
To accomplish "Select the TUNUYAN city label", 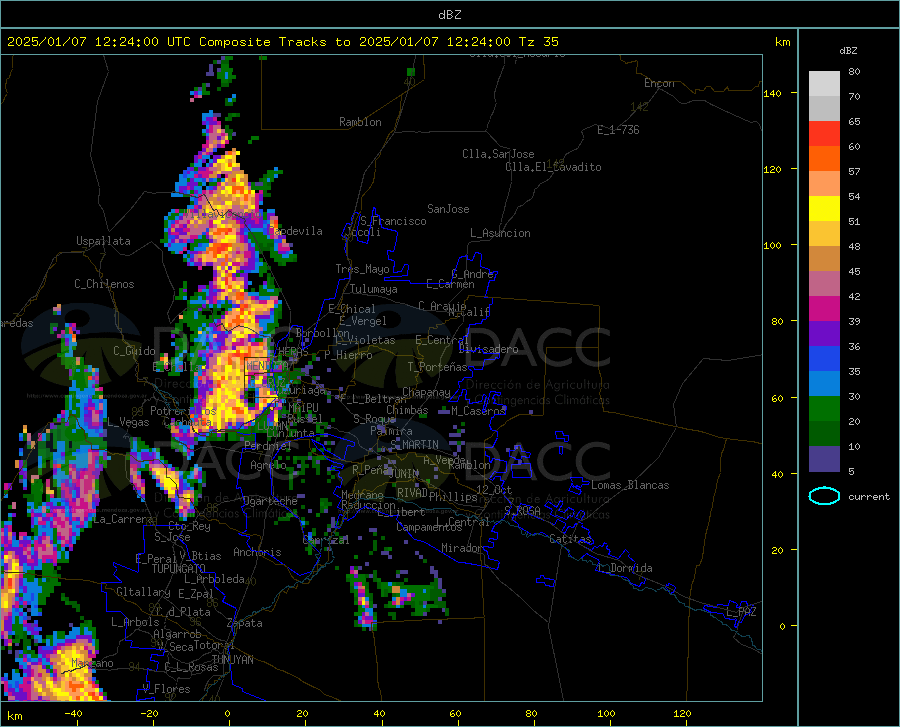I will pos(232,659).
